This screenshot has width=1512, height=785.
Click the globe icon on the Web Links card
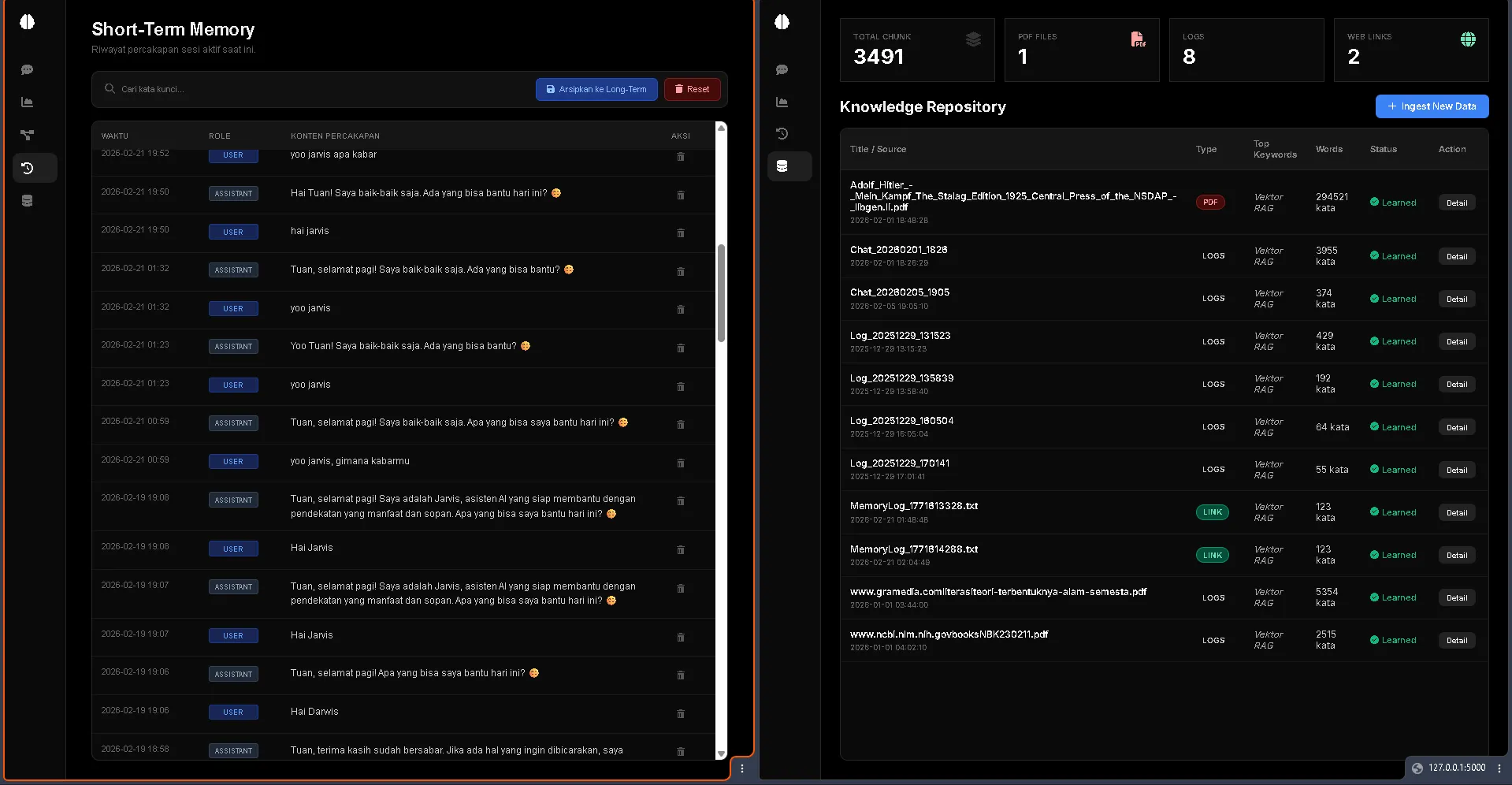1467,38
